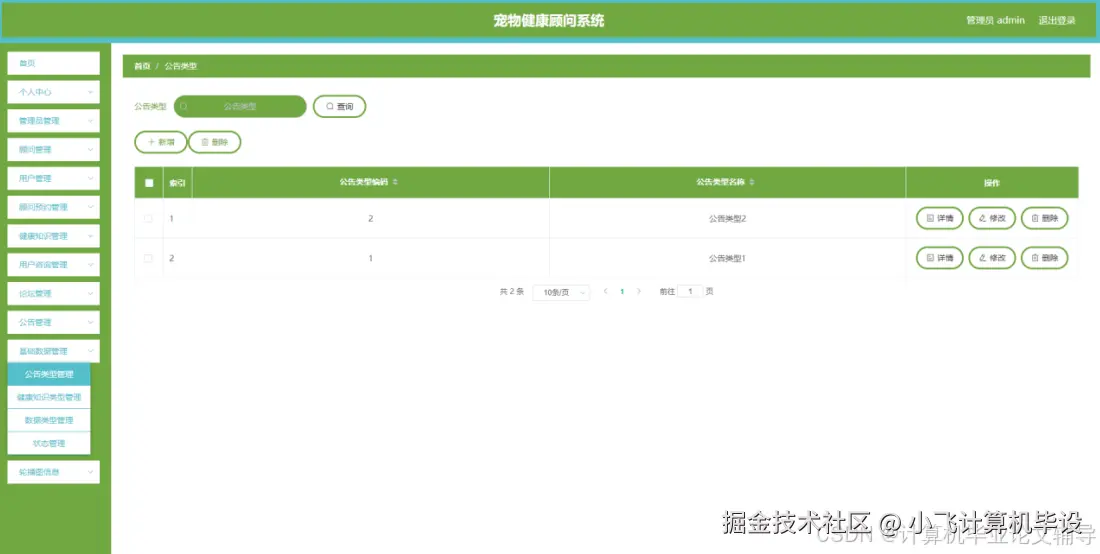Collapse 基础数据管理 sidebar menu
Image resolution: width=1100 pixels, height=554 pixels.
coord(53,351)
